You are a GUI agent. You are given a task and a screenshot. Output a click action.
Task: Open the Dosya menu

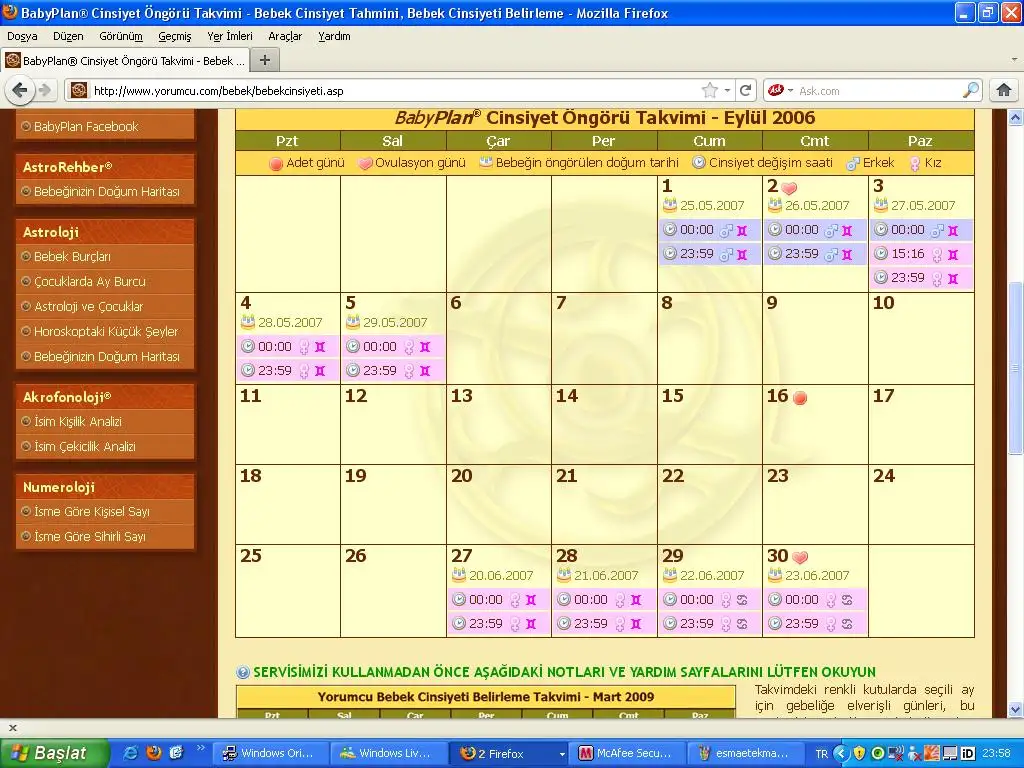[22, 36]
